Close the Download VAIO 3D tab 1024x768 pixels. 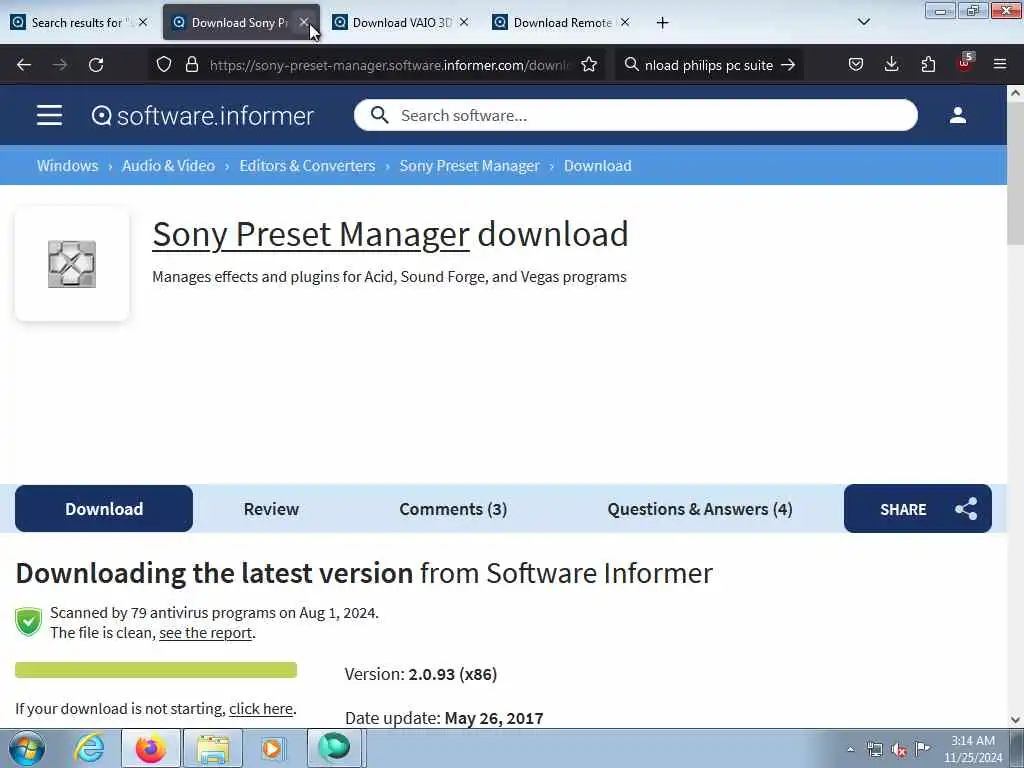[464, 22]
